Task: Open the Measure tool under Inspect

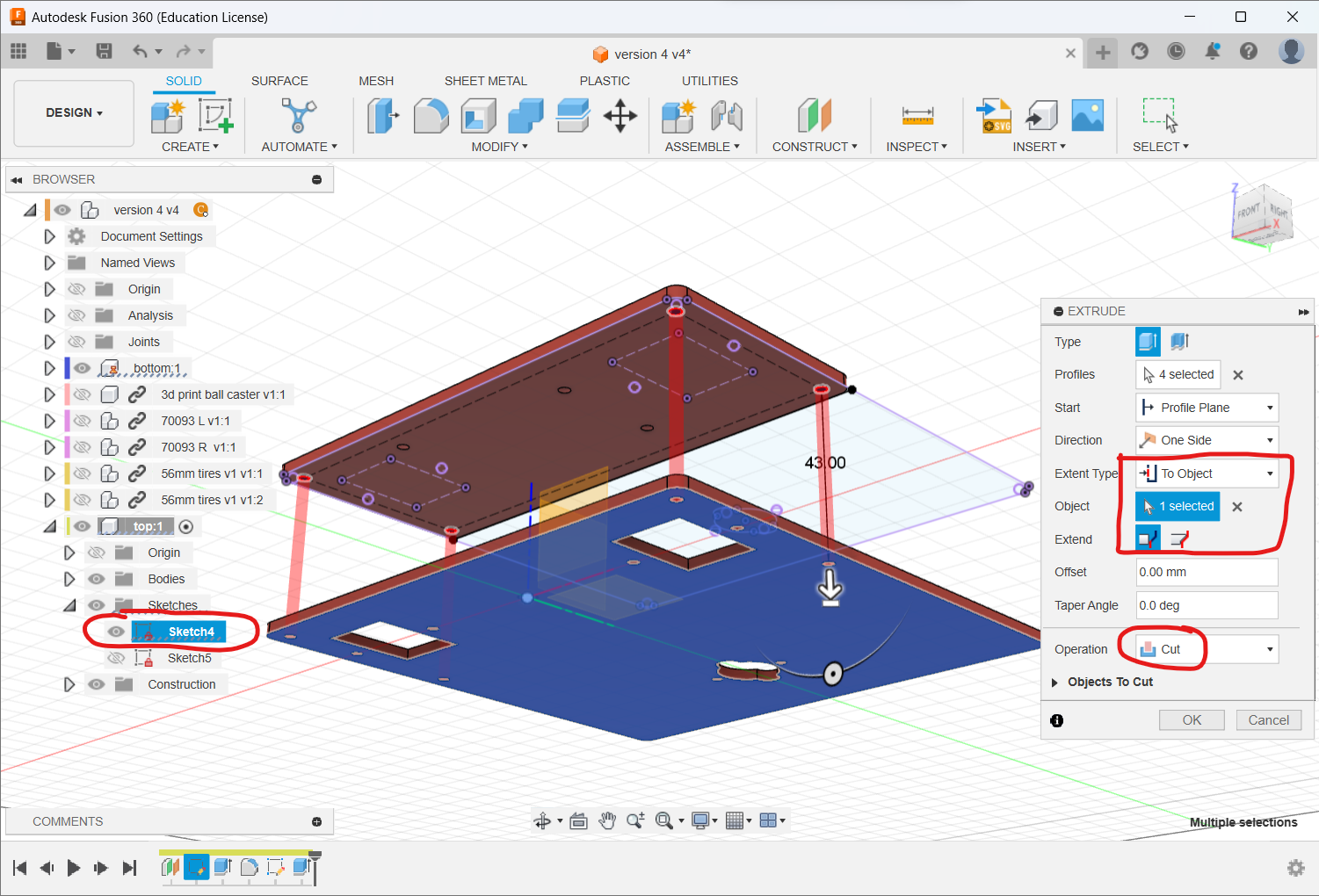Action: [917, 115]
